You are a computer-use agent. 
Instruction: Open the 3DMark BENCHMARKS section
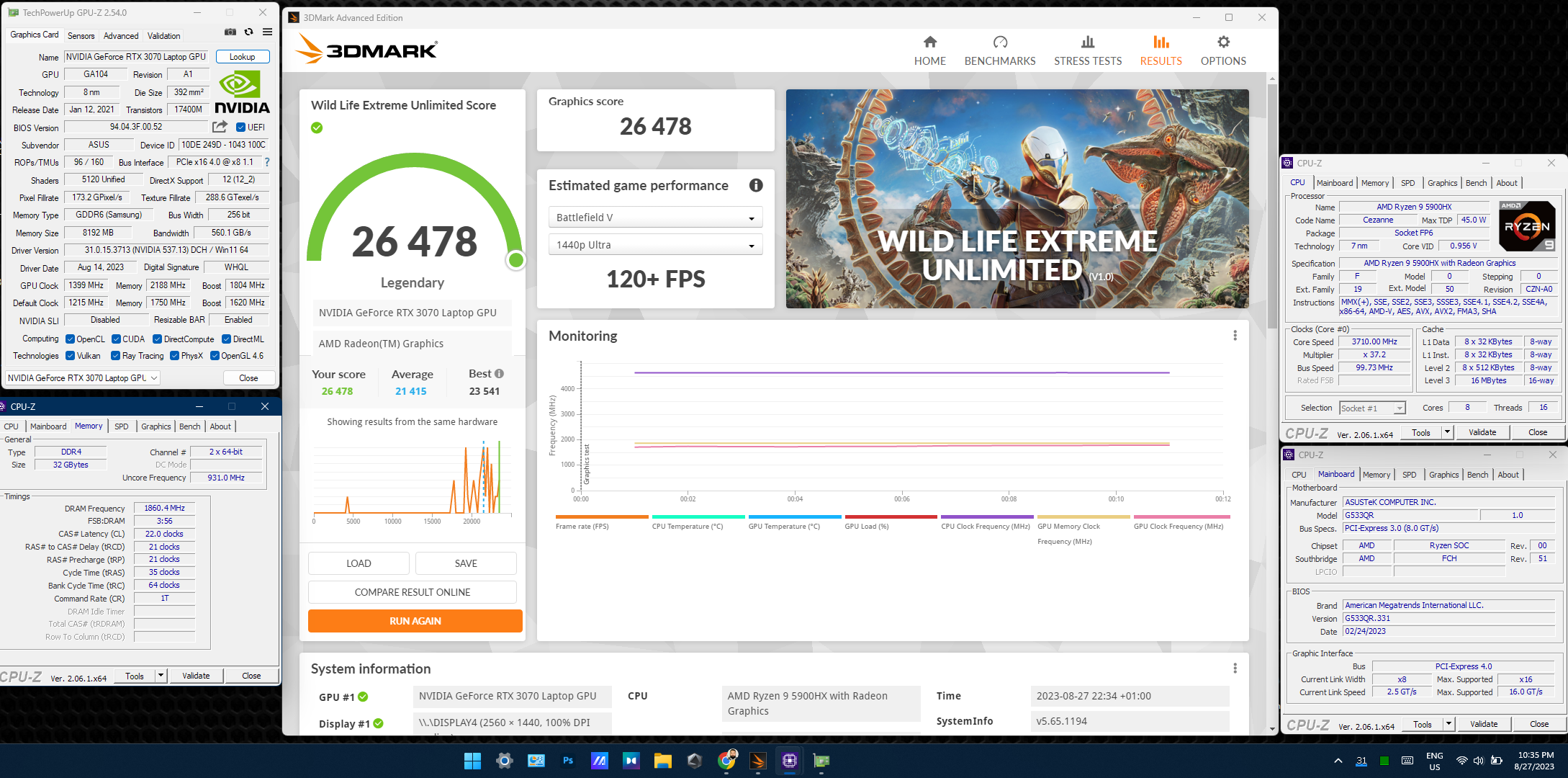[1000, 50]
